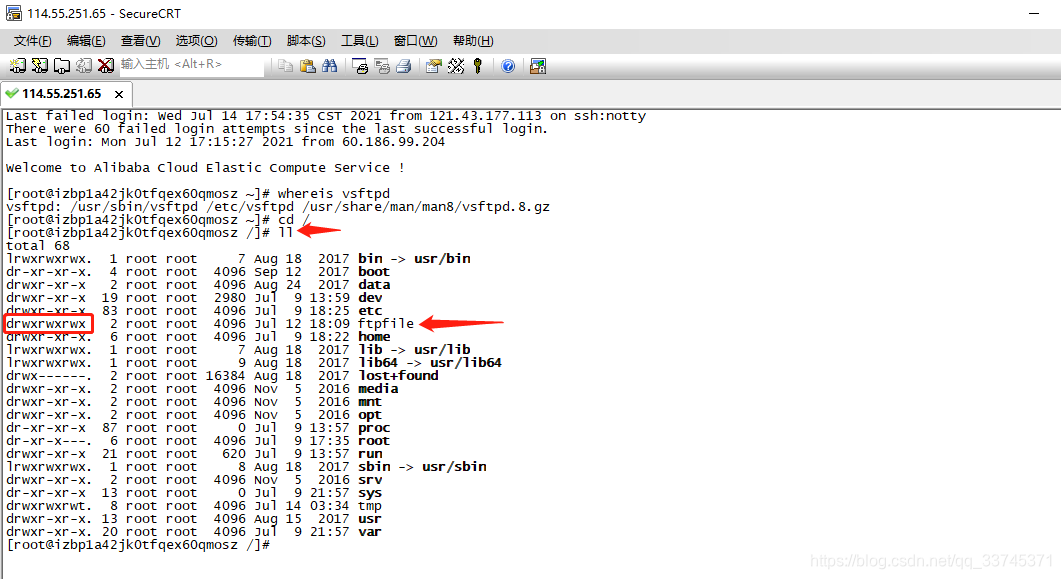Click the lost+found directory name
Viewport: 1061px width, 579px height.
(398, 375)
